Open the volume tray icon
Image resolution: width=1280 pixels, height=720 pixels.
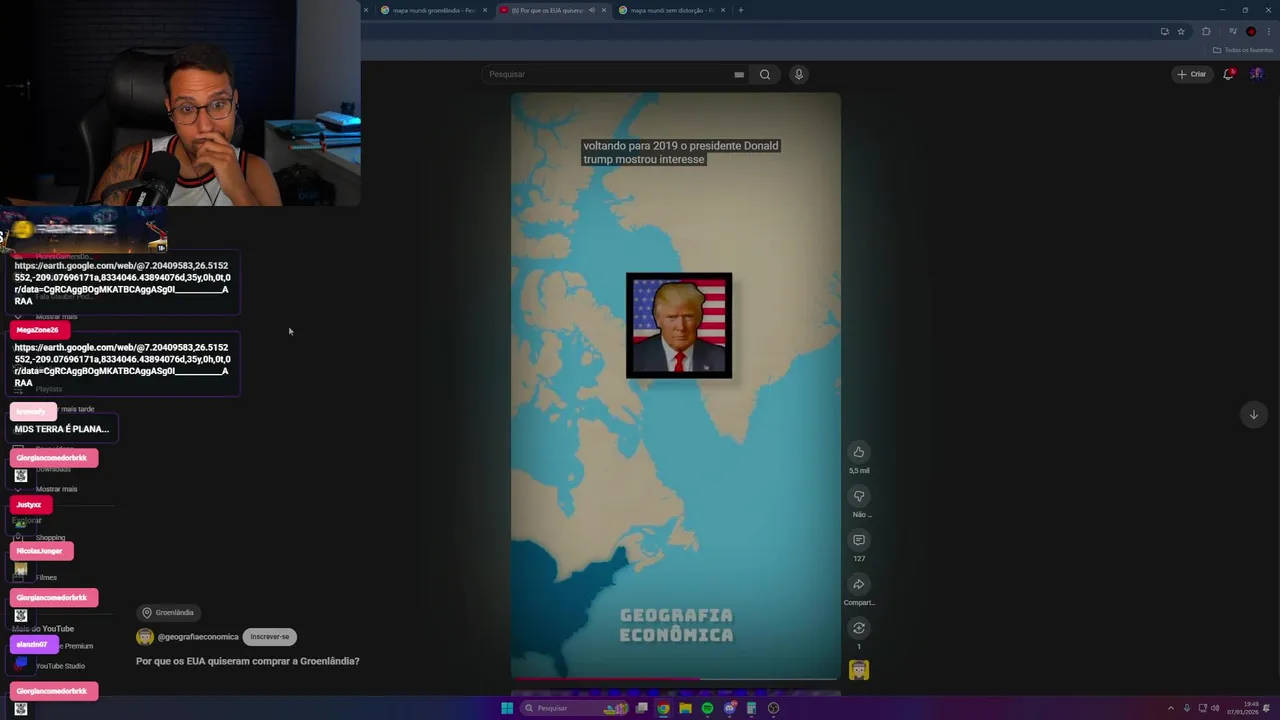(x=1215, y=708)
